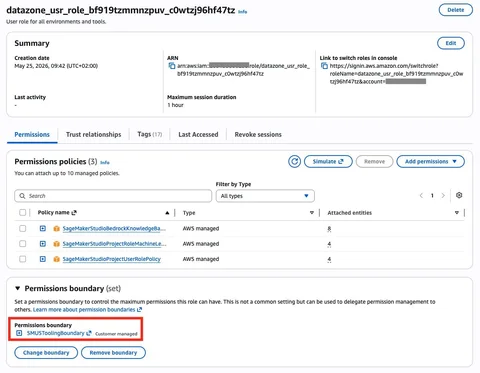Sort the Type column
Screen dimensions: 480x373
pos(312,213)
